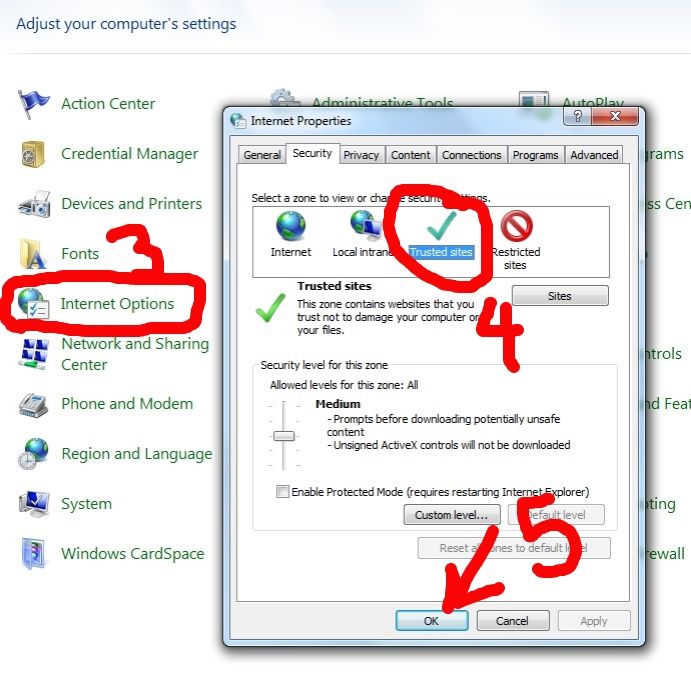Image resolution: width=691 pixels, height=684 pixels.
Task: Open the Action Center link
Action: (108, 104)
